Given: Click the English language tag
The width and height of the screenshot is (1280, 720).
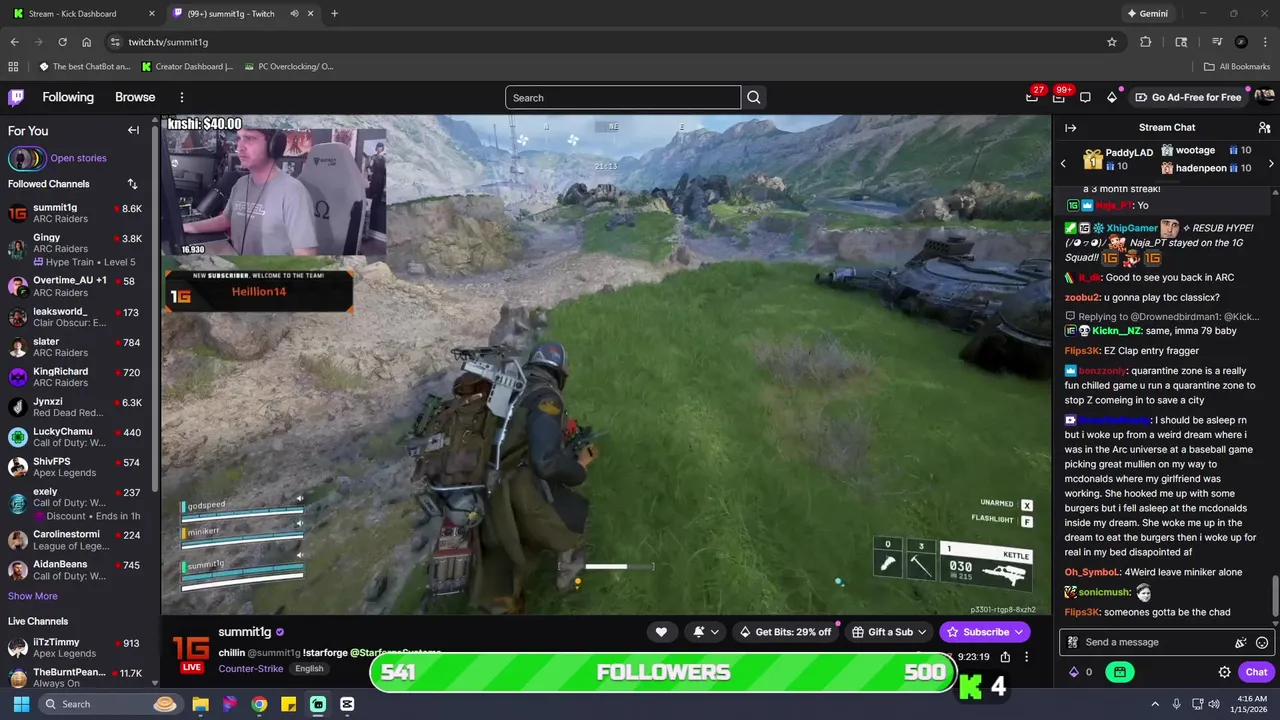Looking at the screenshot, I should (309, 668).
